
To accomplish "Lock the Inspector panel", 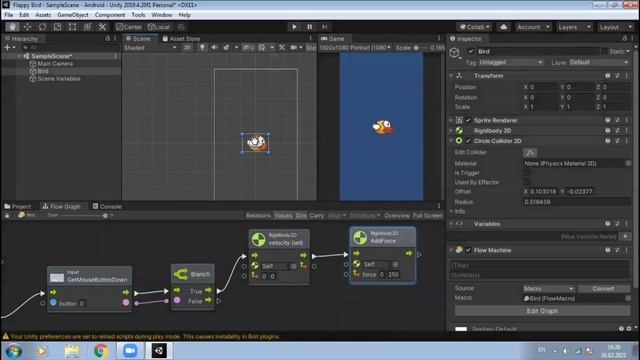I will [x=624, y=38].
